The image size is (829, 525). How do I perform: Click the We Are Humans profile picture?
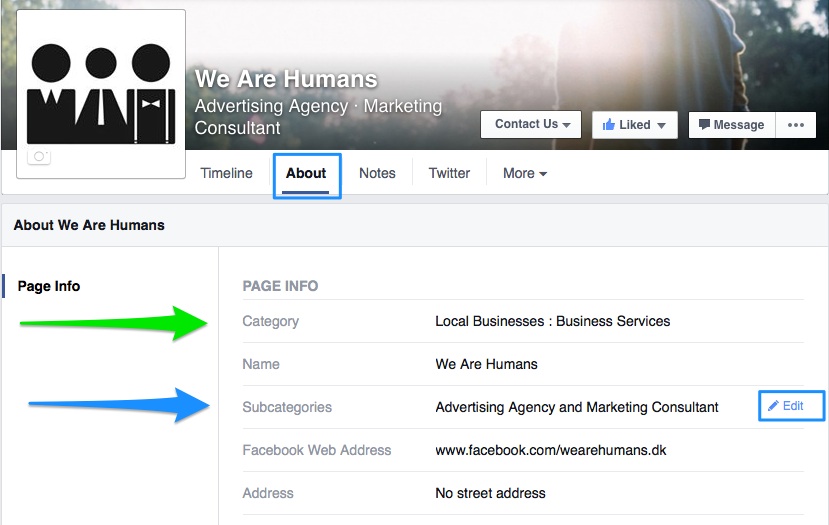click(x=101, y=94)
